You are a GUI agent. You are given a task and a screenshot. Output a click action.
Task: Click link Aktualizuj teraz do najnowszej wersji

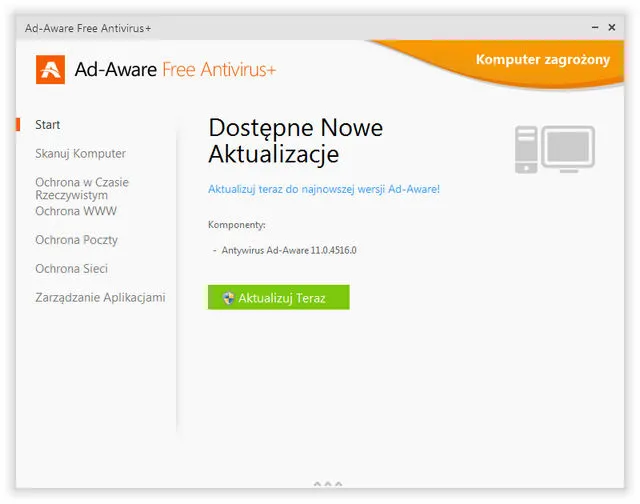(x=324, y=189)
